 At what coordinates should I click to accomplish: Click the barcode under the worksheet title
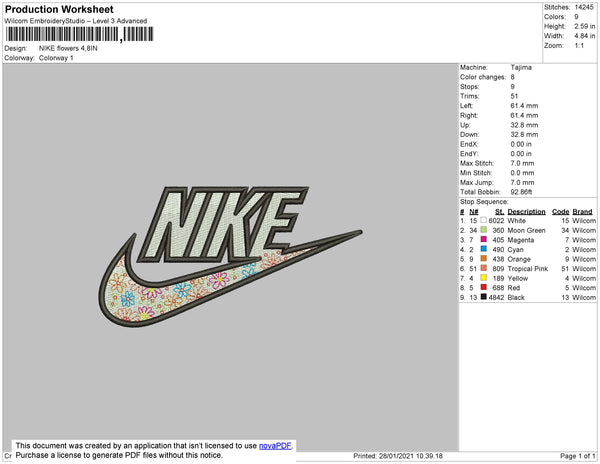pos(80,34)
